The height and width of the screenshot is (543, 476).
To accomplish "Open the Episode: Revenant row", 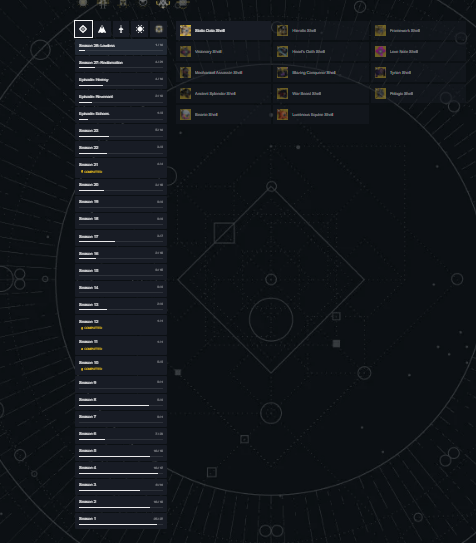I will click(121, 98).
